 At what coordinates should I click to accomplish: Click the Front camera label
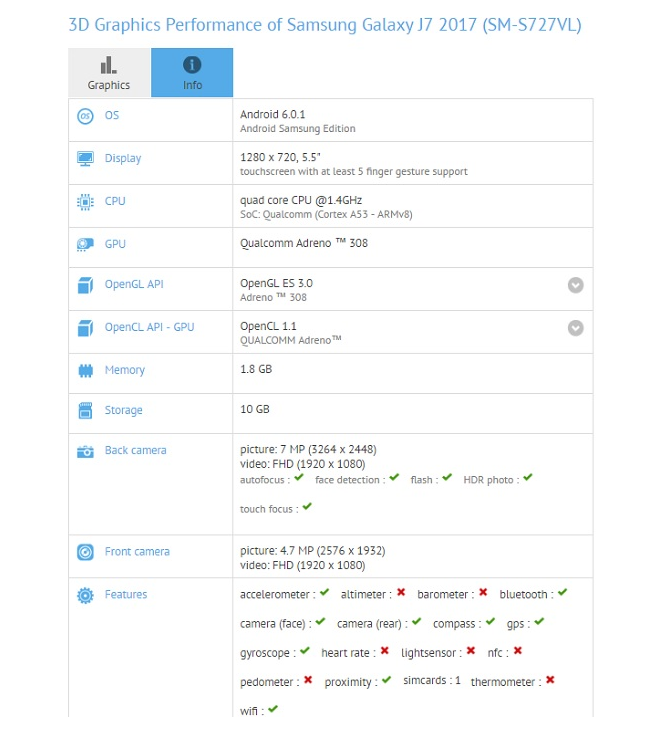point(137,551)
